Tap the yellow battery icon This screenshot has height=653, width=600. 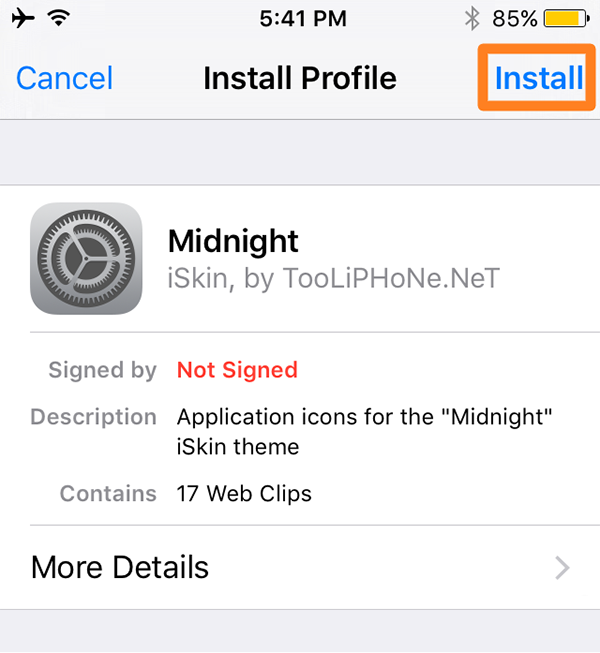(x=567, y=18)
